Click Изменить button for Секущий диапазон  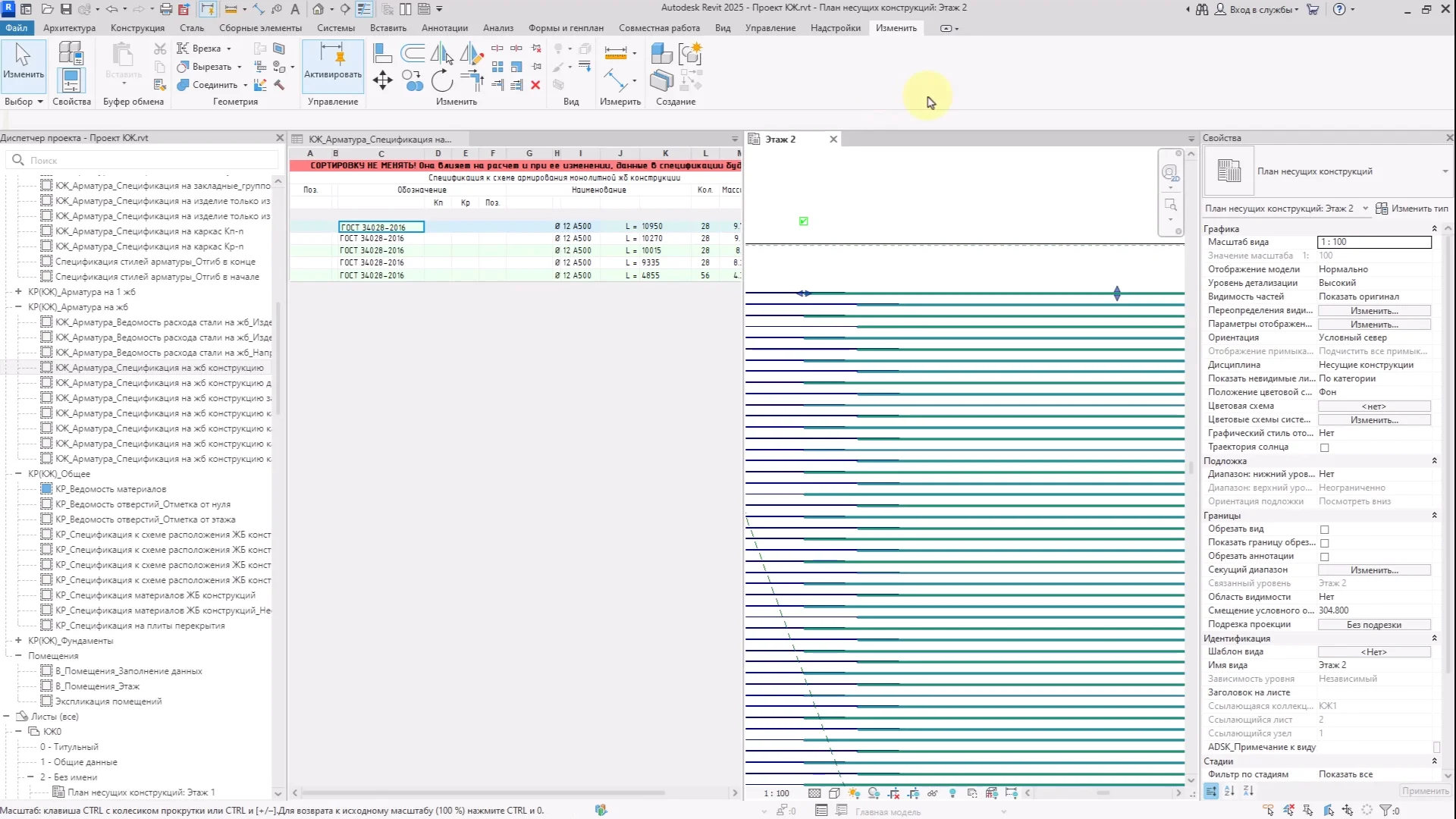[x=1374, y=570]
